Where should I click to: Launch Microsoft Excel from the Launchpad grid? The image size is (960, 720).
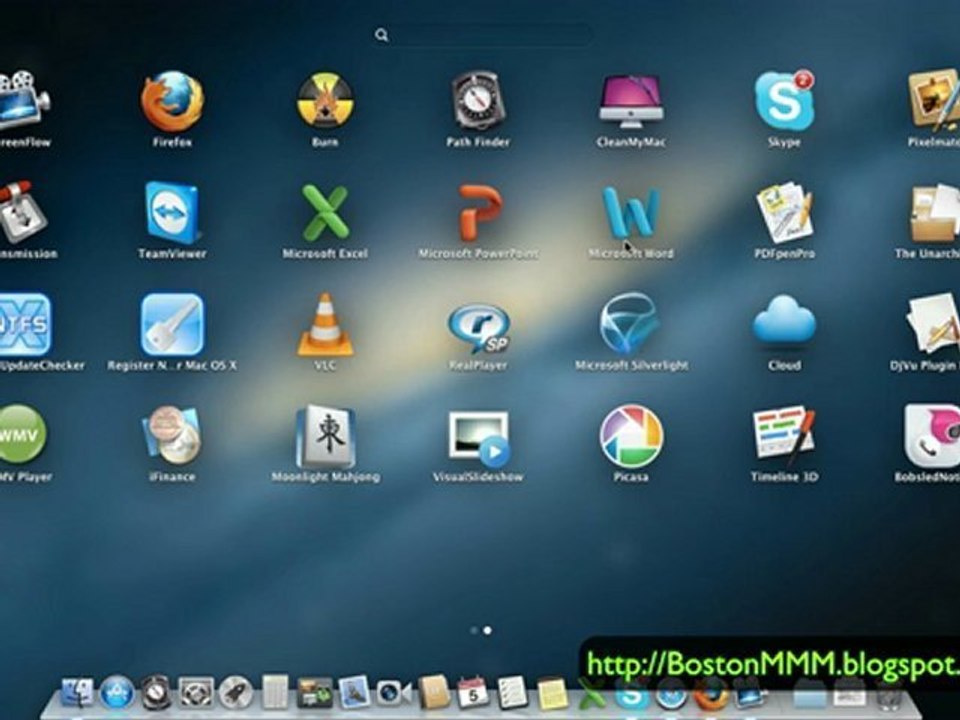pyautogui.click(x=325, y=212)
